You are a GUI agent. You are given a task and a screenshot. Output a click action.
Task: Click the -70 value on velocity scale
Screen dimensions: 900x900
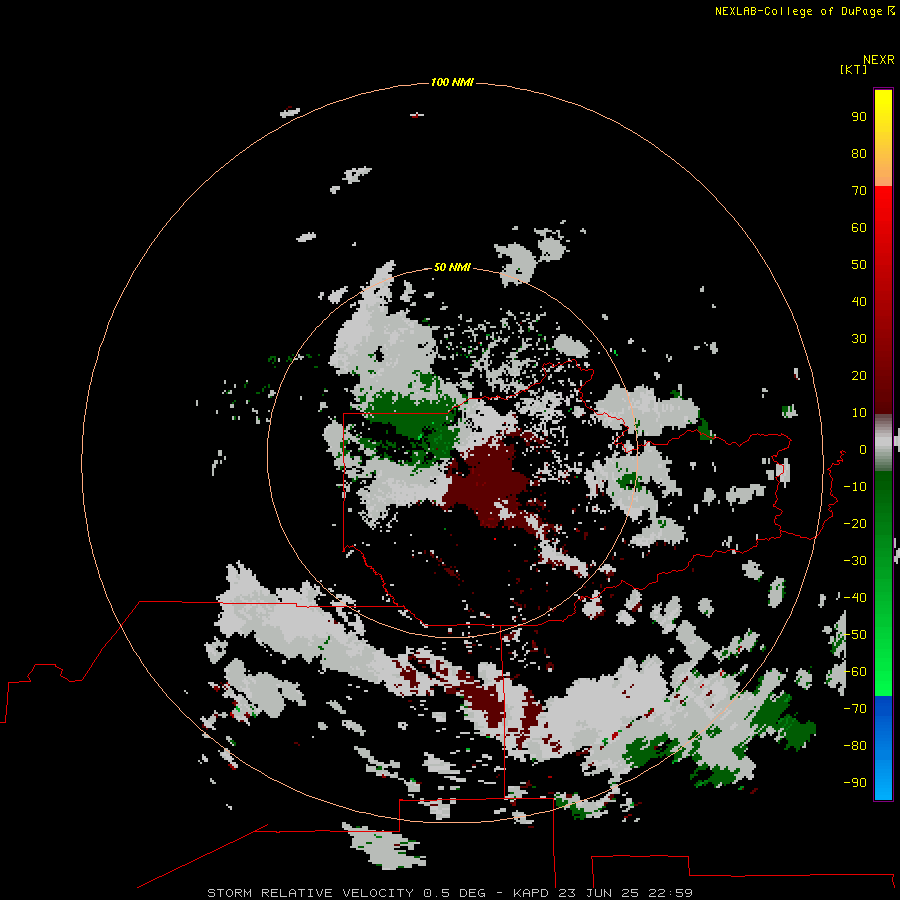(855, 708)
